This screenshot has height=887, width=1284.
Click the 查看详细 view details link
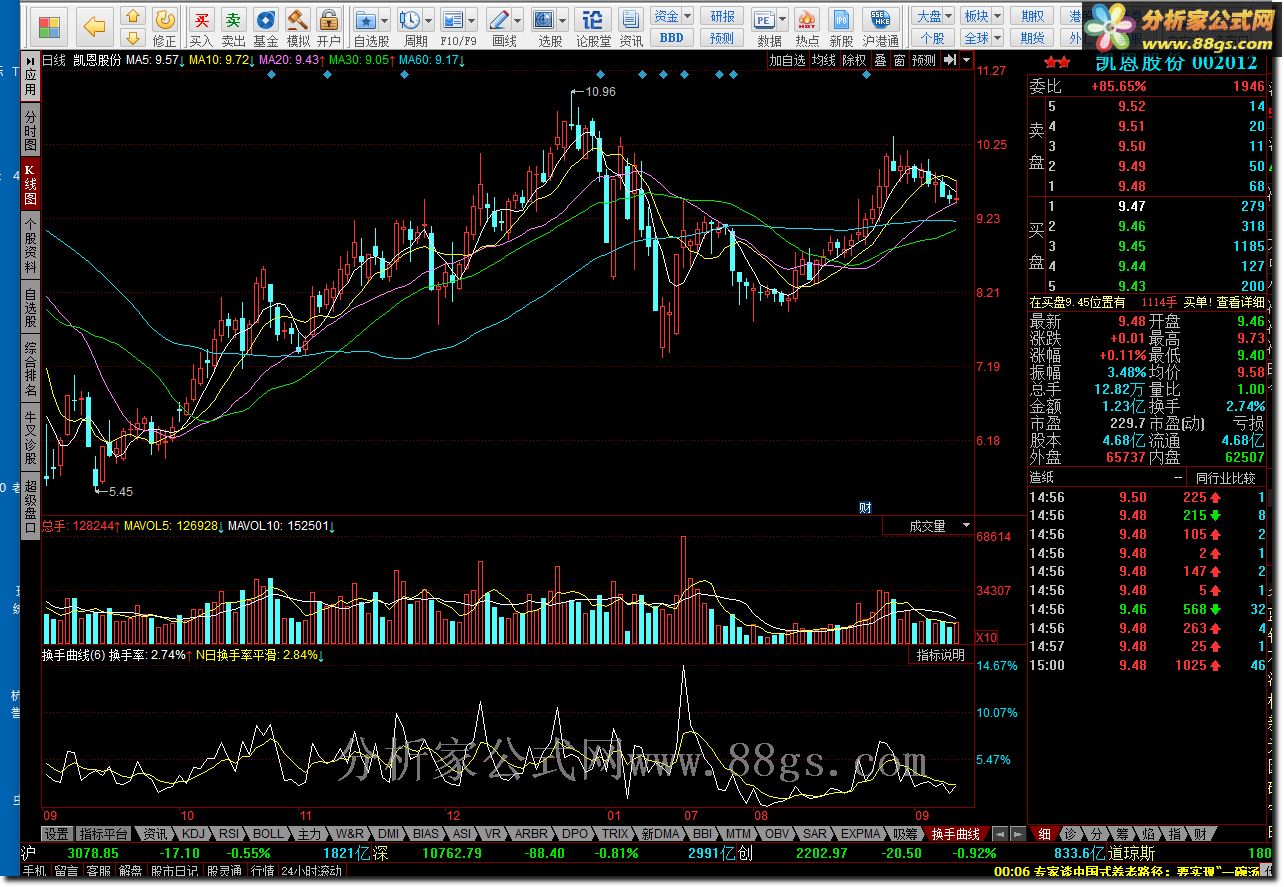coord(1242,301)
